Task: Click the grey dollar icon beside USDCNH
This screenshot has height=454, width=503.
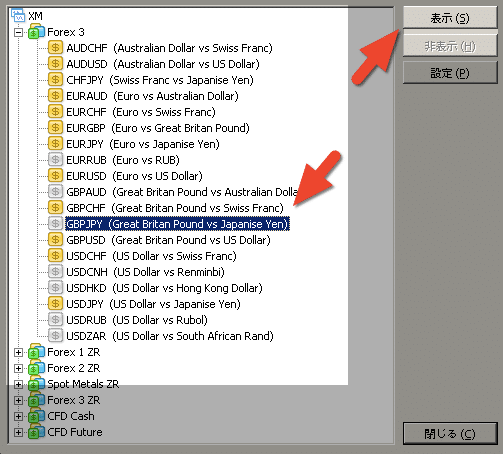Action: (55, 272)
